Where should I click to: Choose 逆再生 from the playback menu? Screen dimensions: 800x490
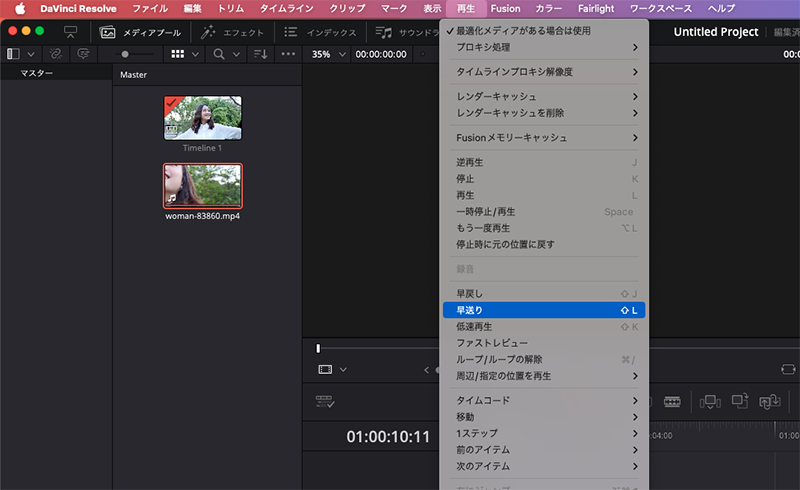pos(544,162)
